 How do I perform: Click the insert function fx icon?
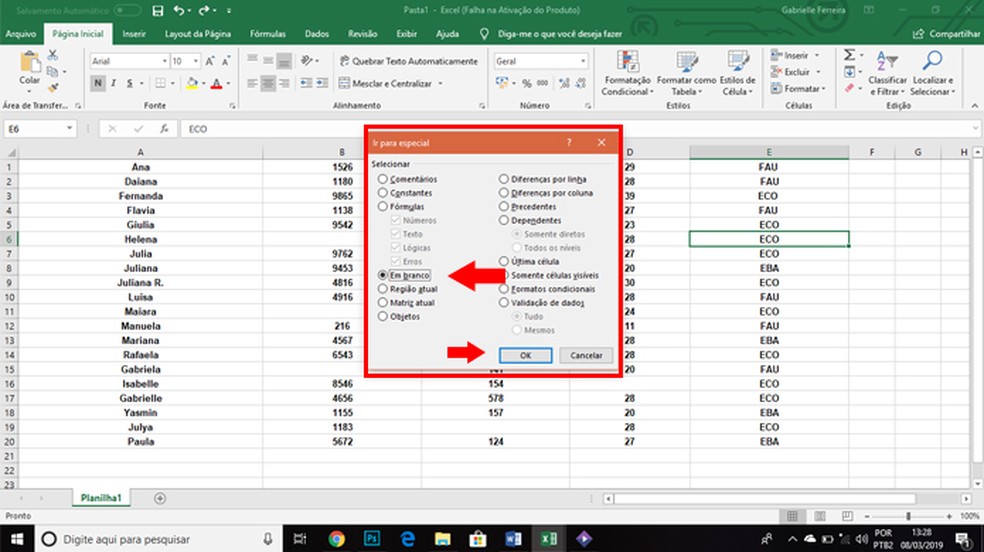[x=164, y=129]
